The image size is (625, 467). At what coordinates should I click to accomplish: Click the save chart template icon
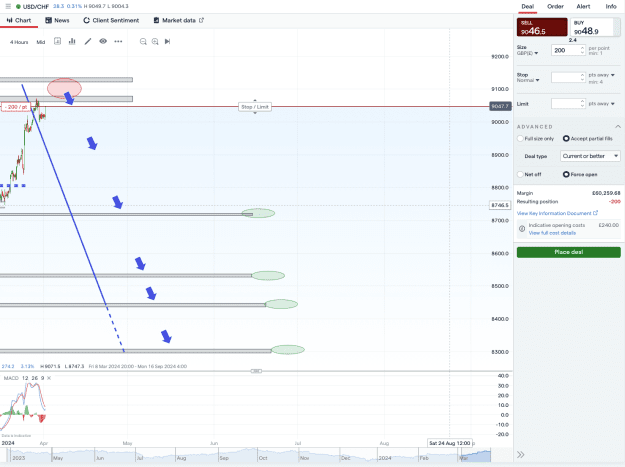57,41
